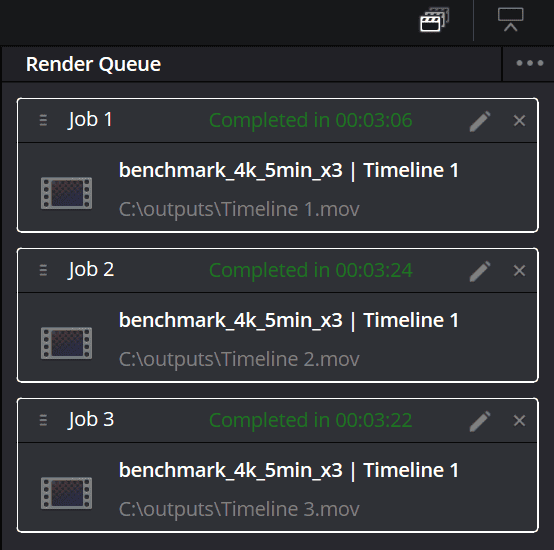Edit Job 3 with the pencil icon

(x=480, y=421)
